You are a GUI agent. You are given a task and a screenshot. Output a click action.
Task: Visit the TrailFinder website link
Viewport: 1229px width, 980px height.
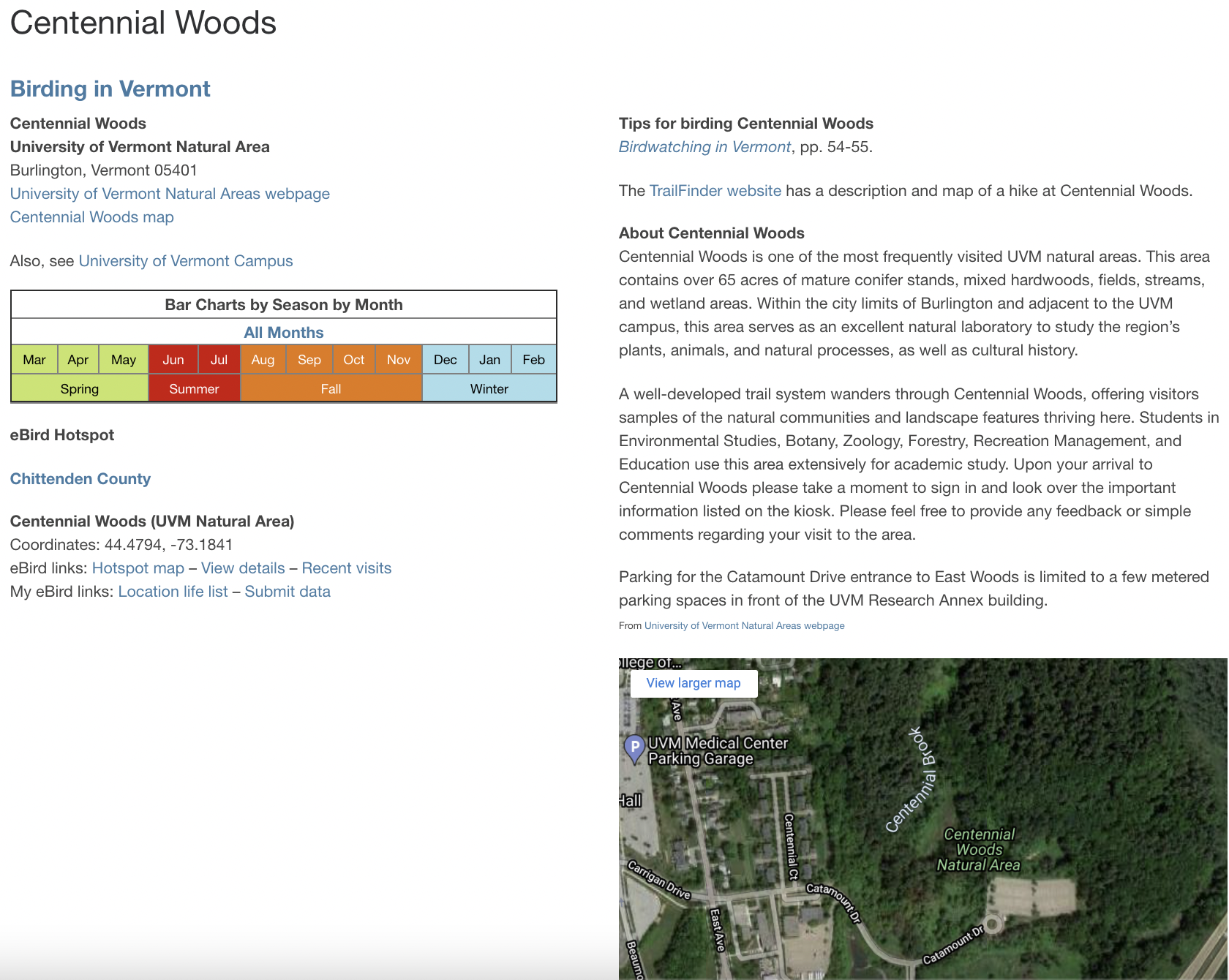tap(715, 191)
